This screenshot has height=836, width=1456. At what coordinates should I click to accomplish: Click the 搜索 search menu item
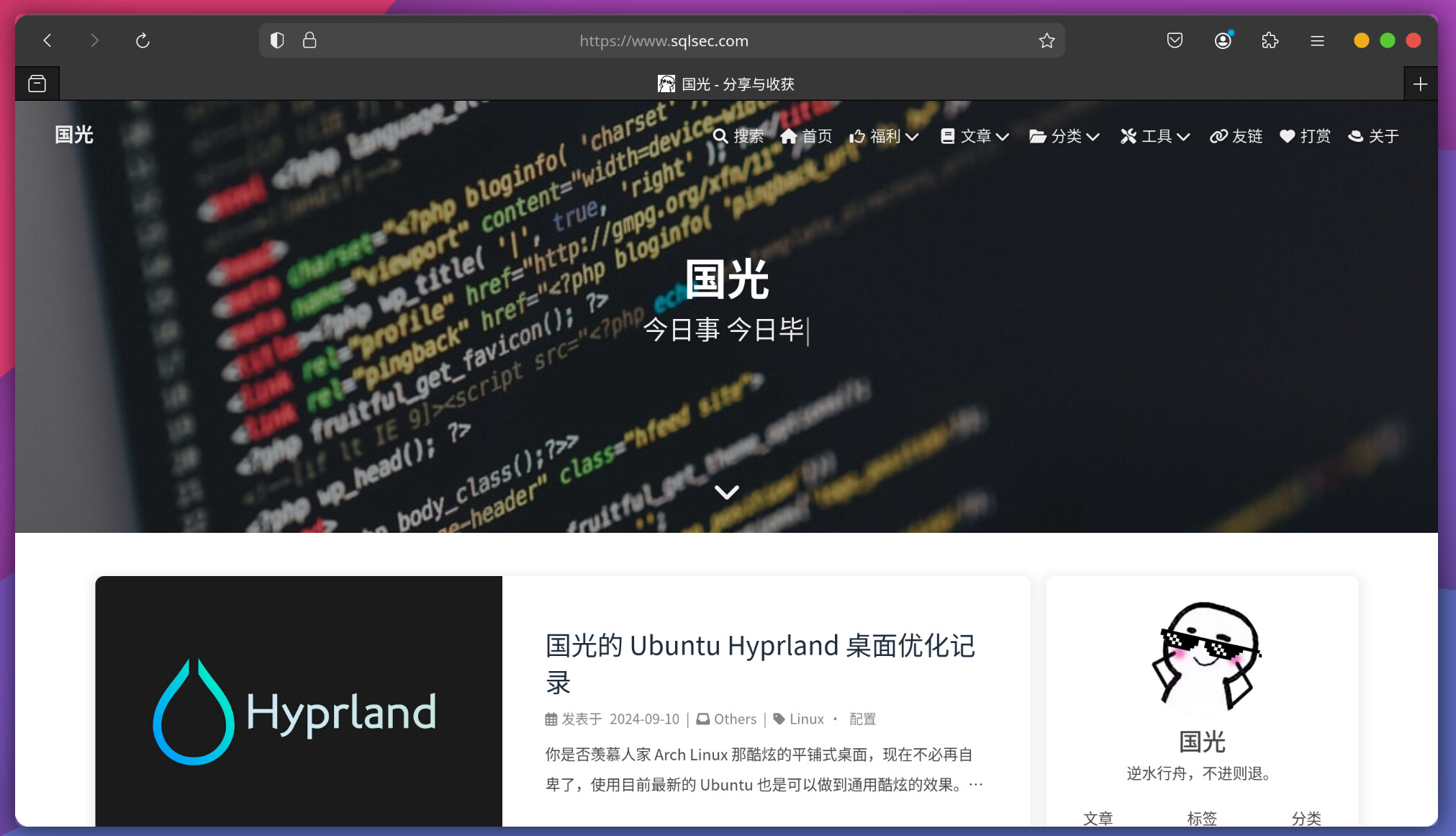coord(738,136)
